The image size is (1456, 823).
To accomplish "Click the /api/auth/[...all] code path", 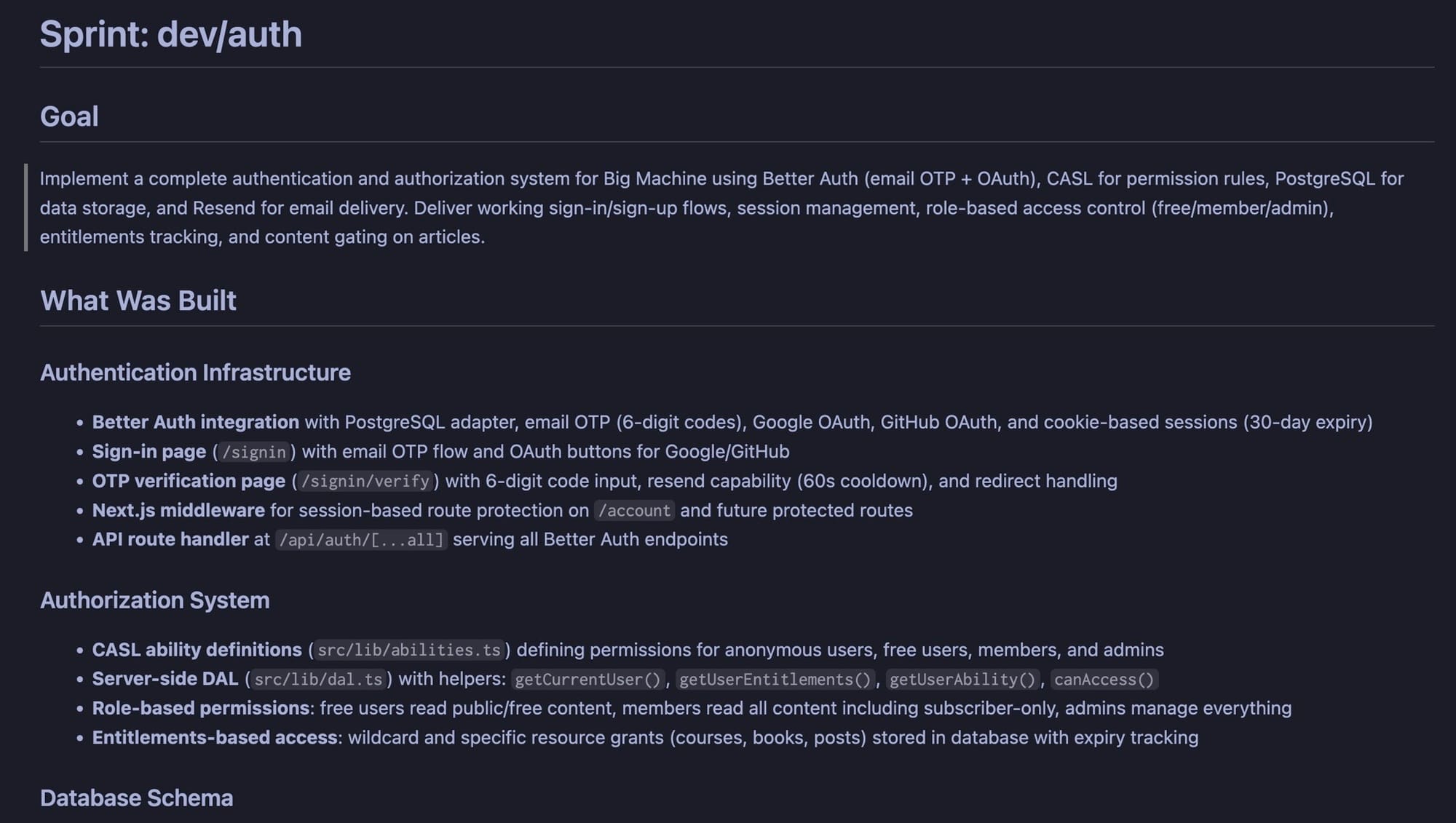I will (361, 540).
